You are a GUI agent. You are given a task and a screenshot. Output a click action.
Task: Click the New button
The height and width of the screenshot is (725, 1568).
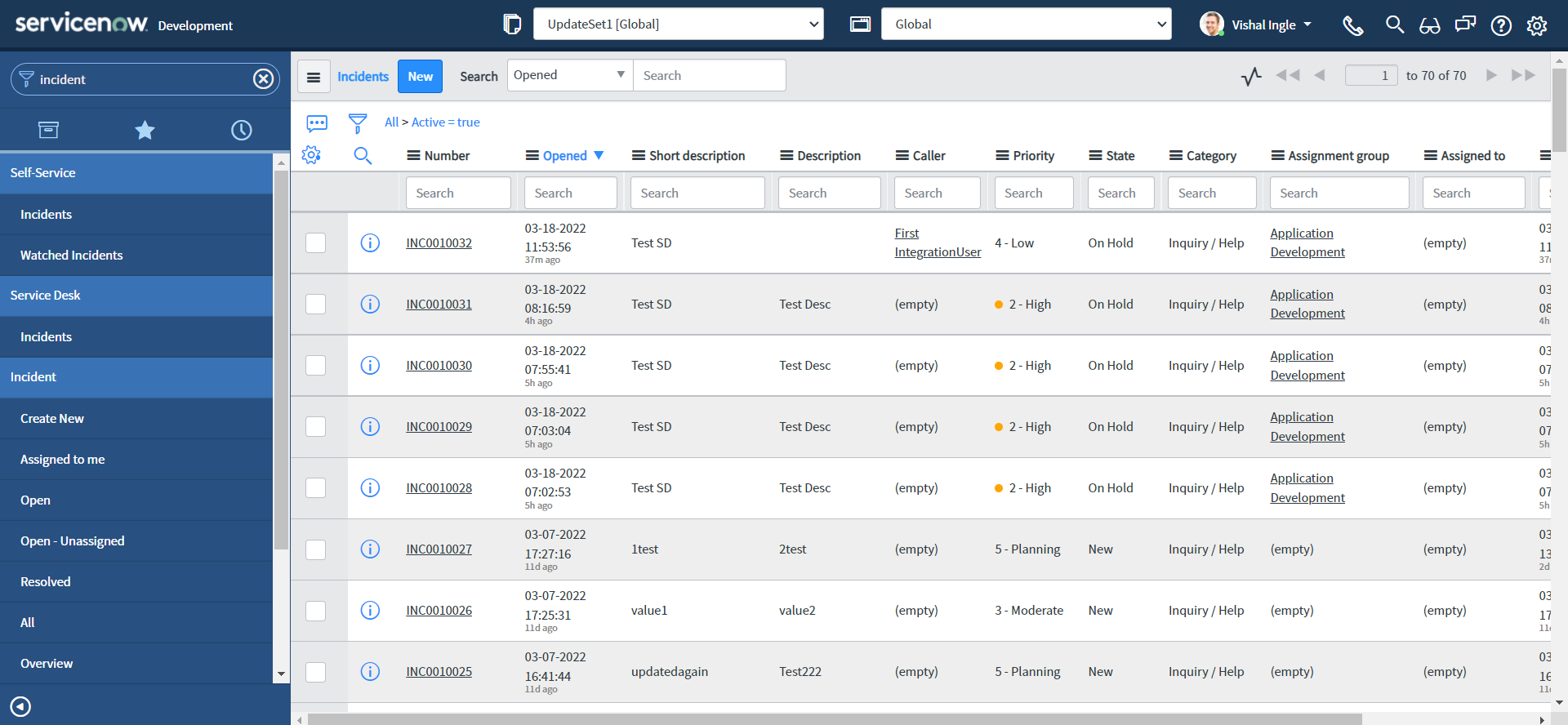tap(421, 77)
